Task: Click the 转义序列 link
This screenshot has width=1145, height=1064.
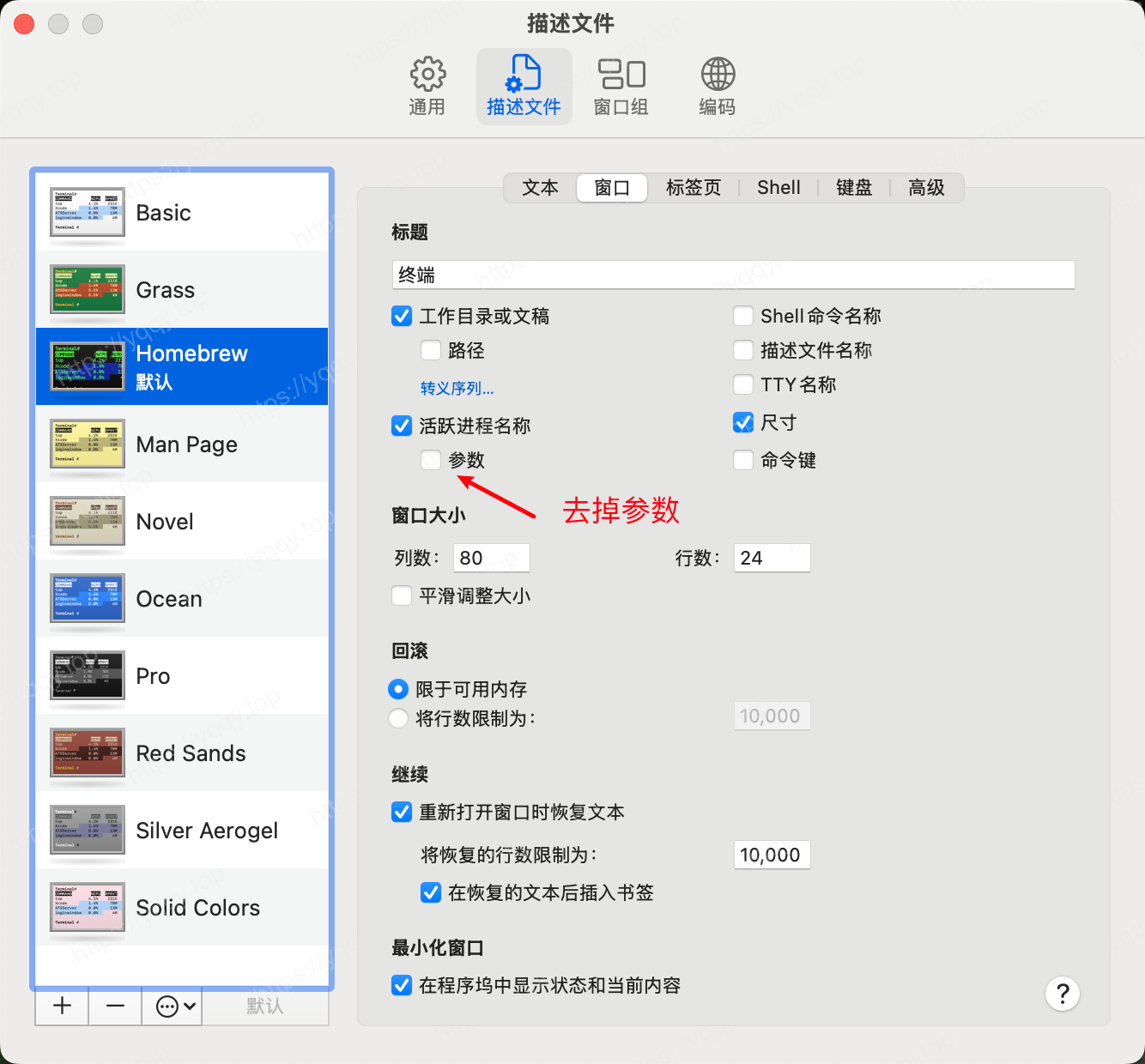Action: pos(457,389)
